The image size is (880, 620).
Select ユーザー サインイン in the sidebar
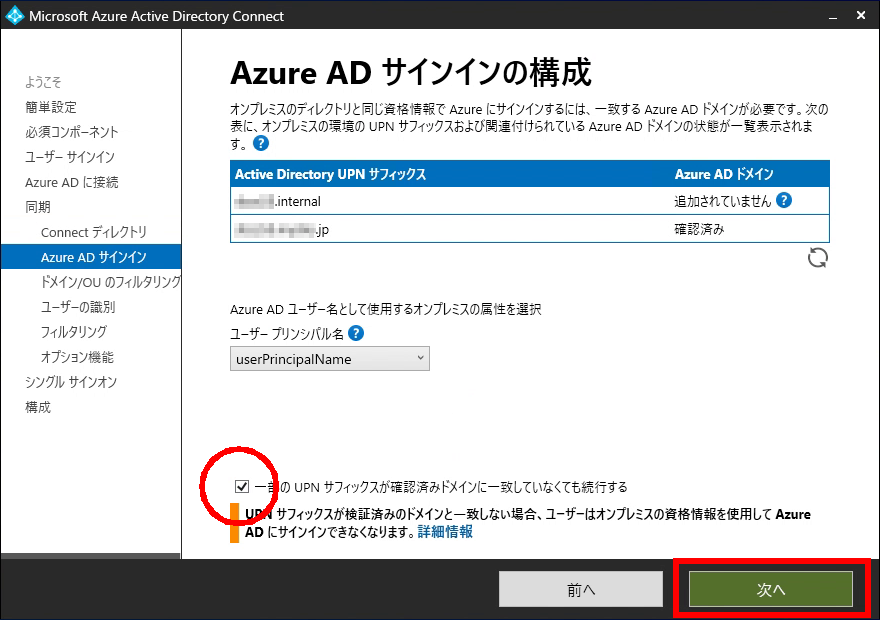pos(70,157)
